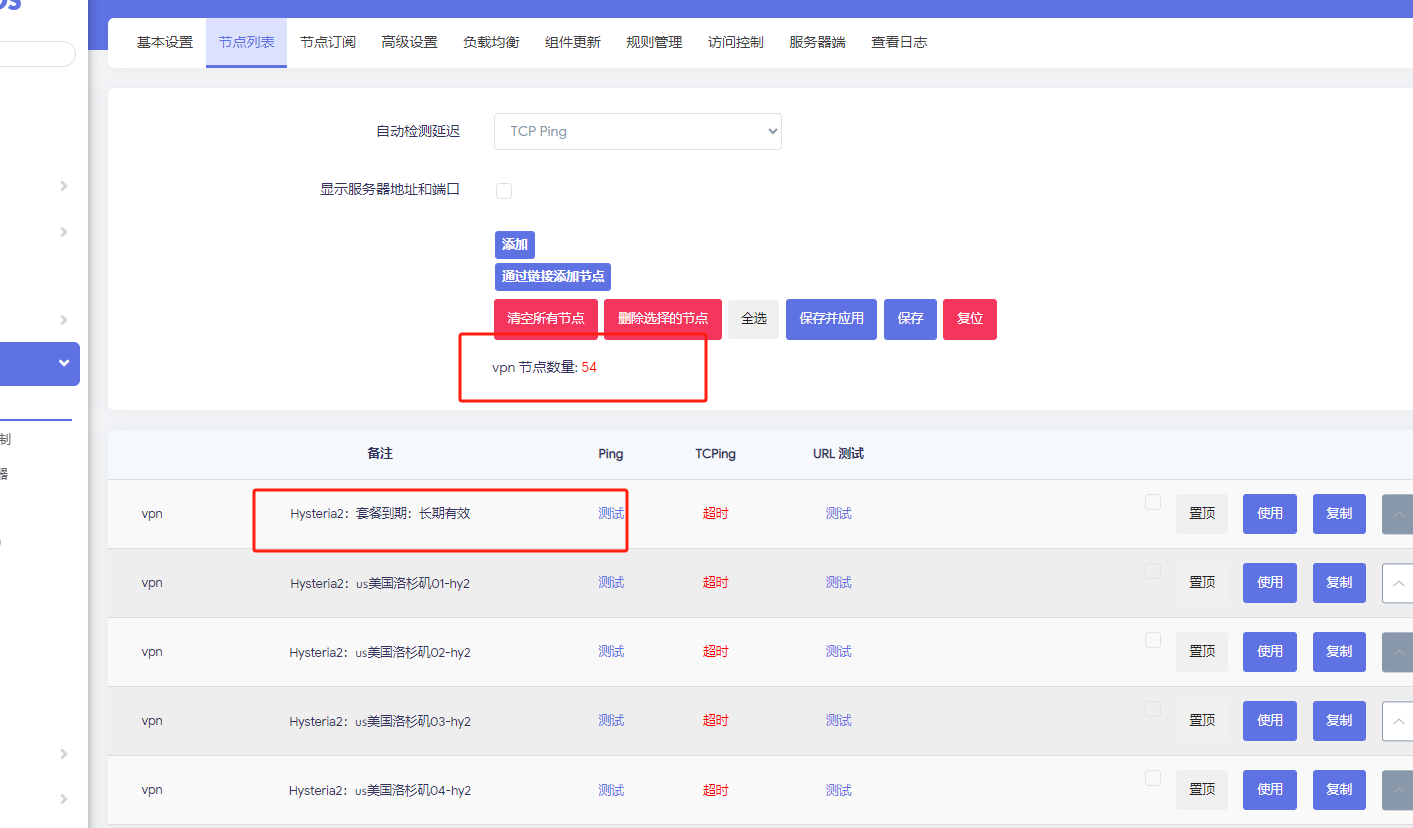The image size is (1413, 828).
Task: Run Ping 测试 for 美国洛杉矶02-hy2
Action: click(x=610, y=652)
